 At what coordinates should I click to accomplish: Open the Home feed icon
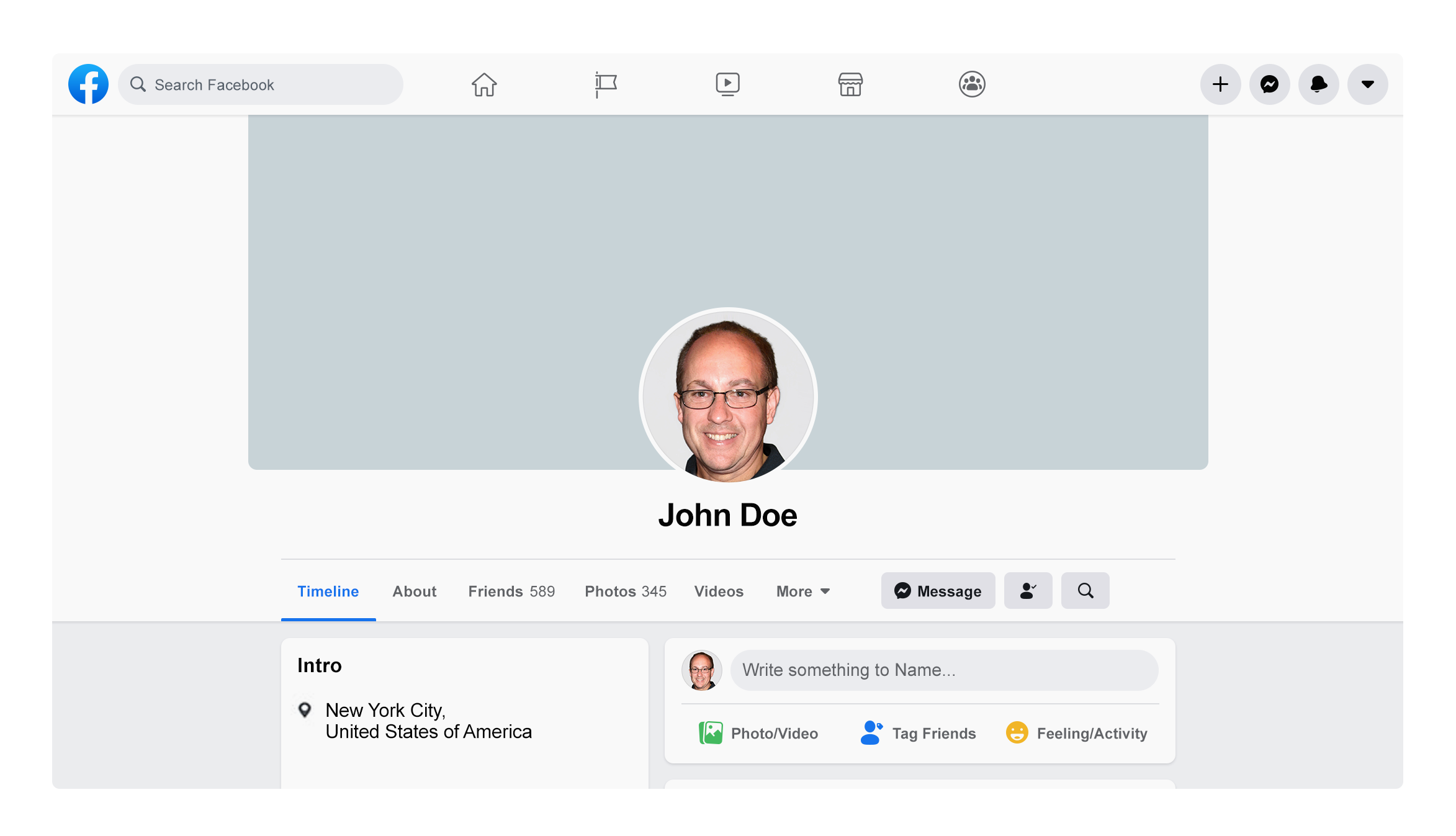point(484,84)
